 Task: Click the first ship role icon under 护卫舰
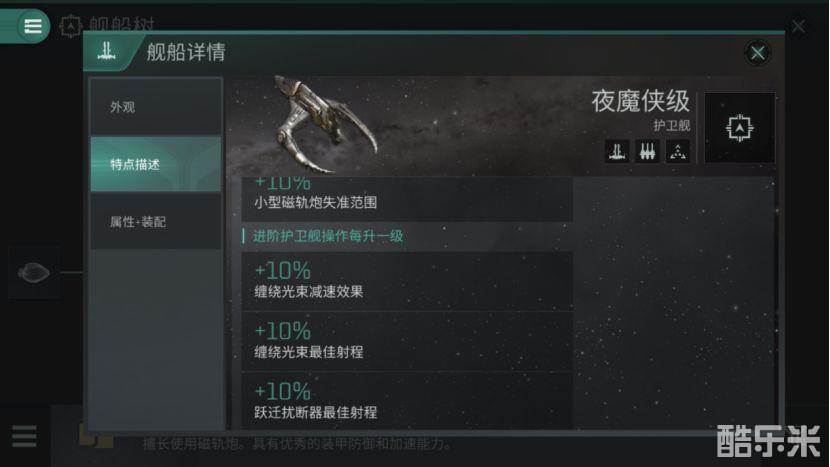pyautogui.click(x=617, y=151)
